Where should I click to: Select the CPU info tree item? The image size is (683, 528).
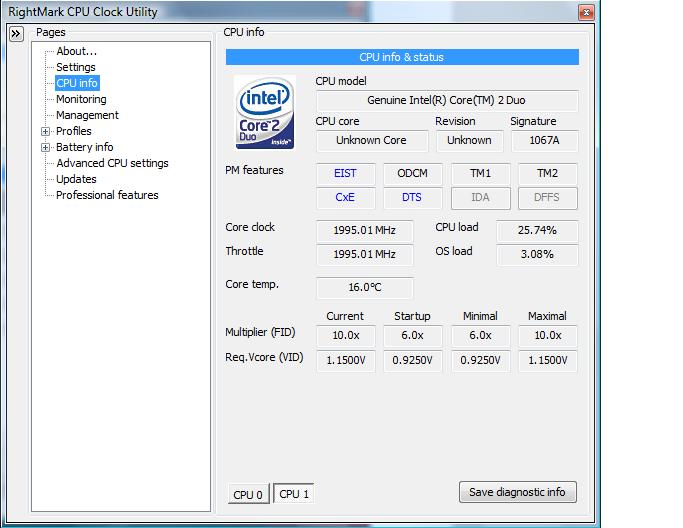pyautogui.click(x=77, y=83)
